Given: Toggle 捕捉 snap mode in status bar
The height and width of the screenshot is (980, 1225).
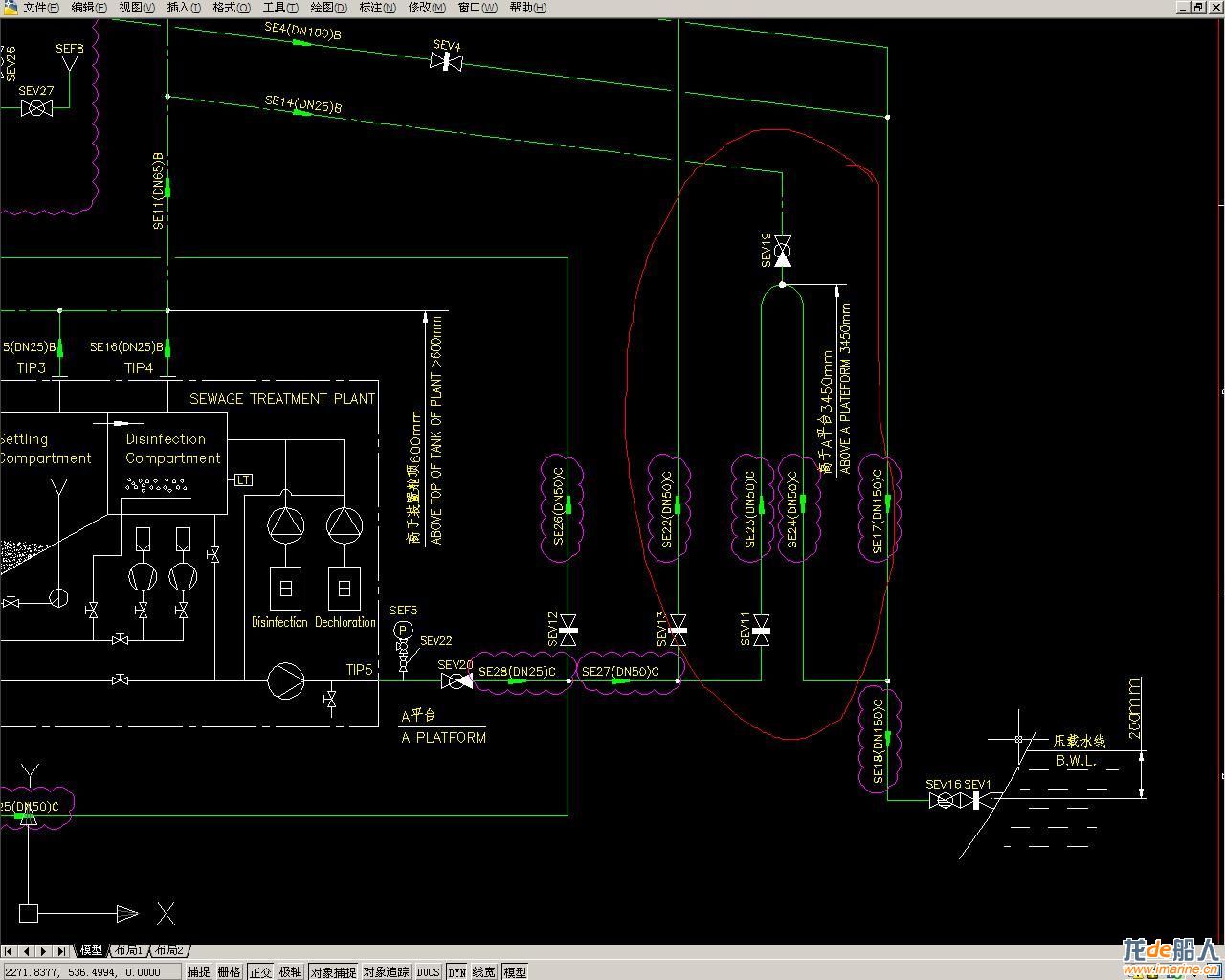Looking at the screenshot, I should (198, 971).
